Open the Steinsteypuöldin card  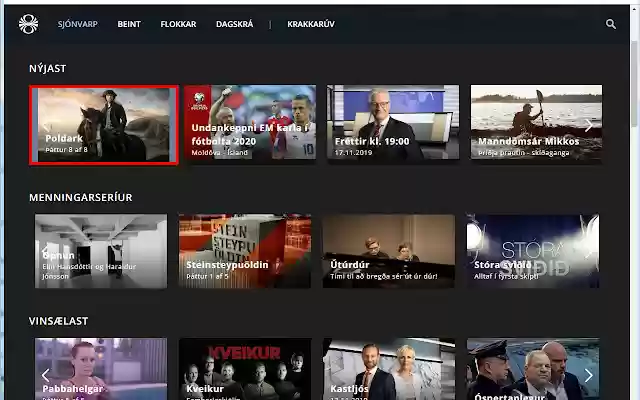coord(245,251)
